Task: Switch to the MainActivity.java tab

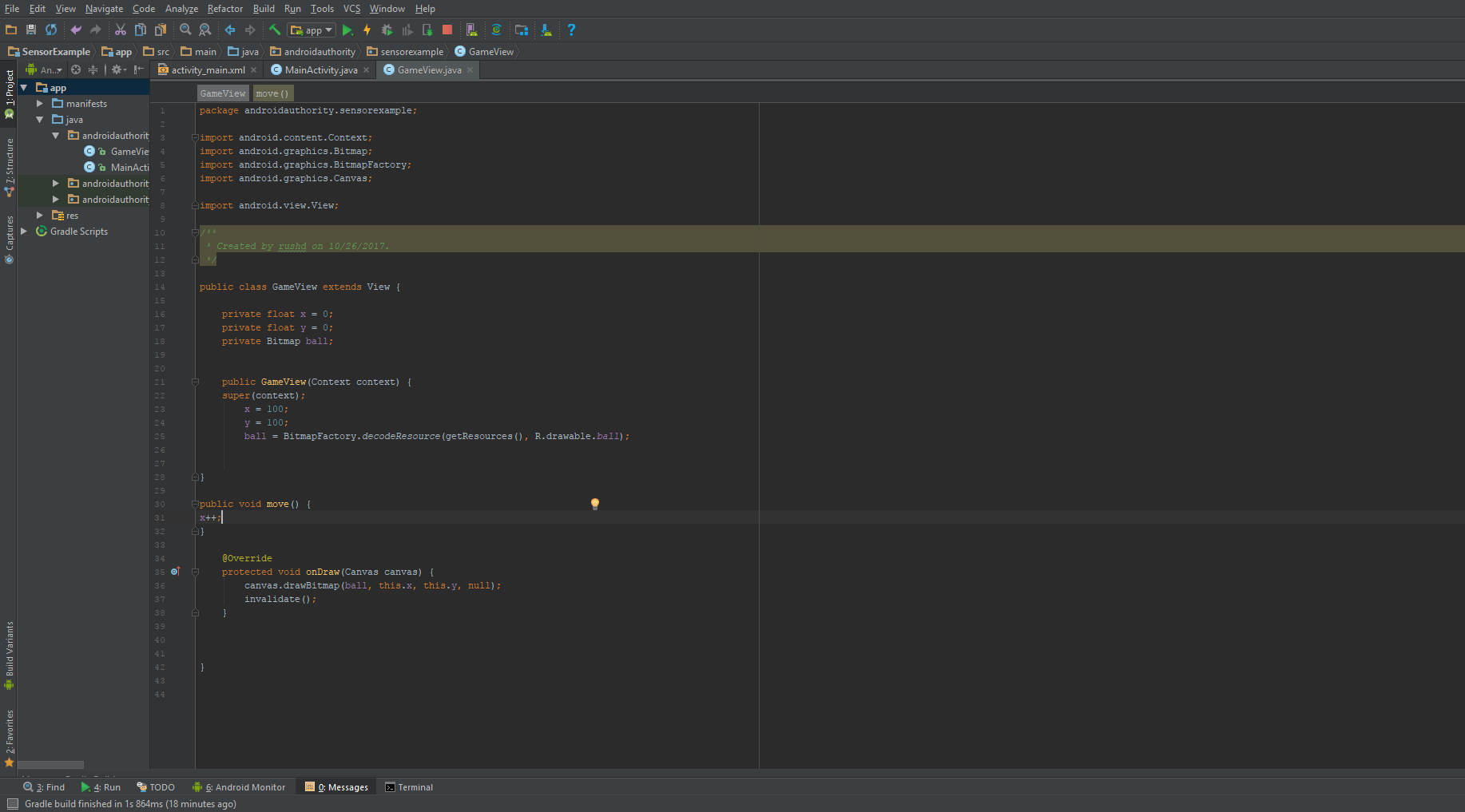Action: 321,70
